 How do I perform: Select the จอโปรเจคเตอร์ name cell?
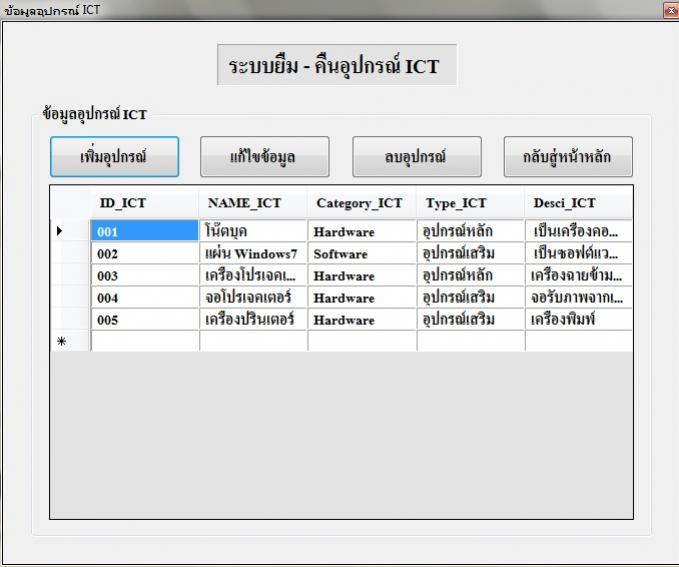click(x=253, y=297)
